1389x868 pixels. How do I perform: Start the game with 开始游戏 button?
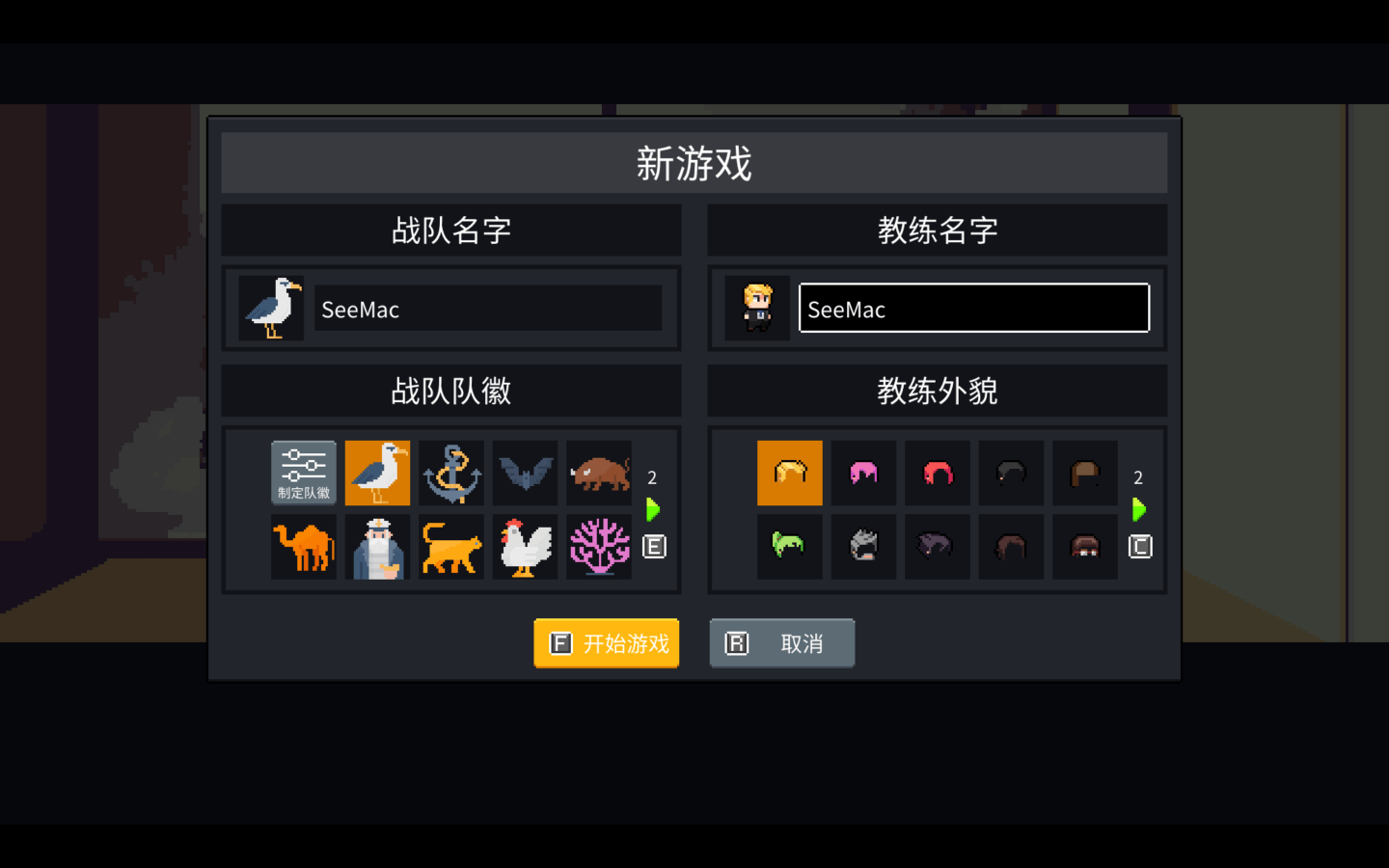[x=607, y=643]
